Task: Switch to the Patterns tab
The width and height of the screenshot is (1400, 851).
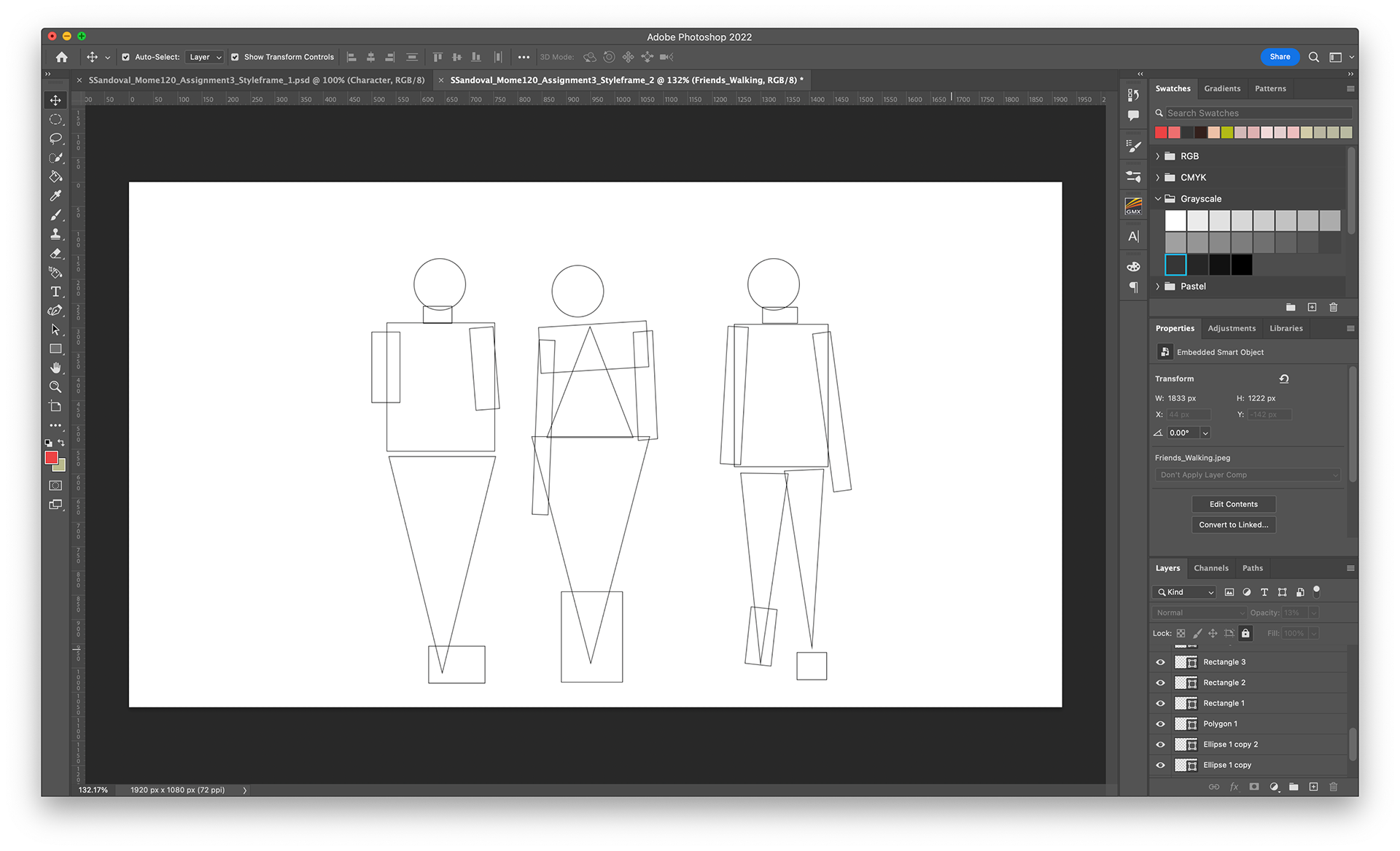Action: tap(1270, 88)
